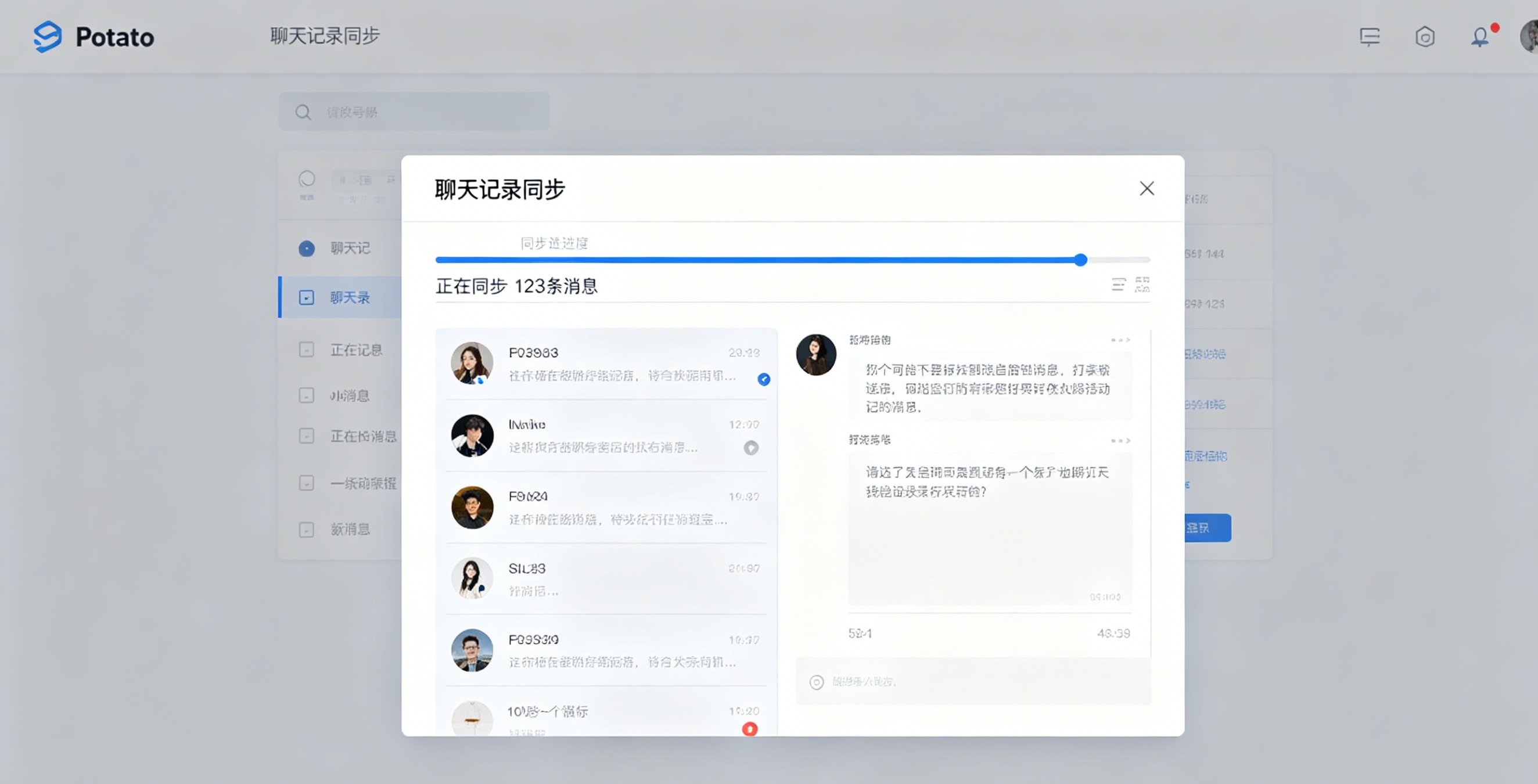Click the emoji icon in message input
The image size is (1538, 784).
(816, 682)
